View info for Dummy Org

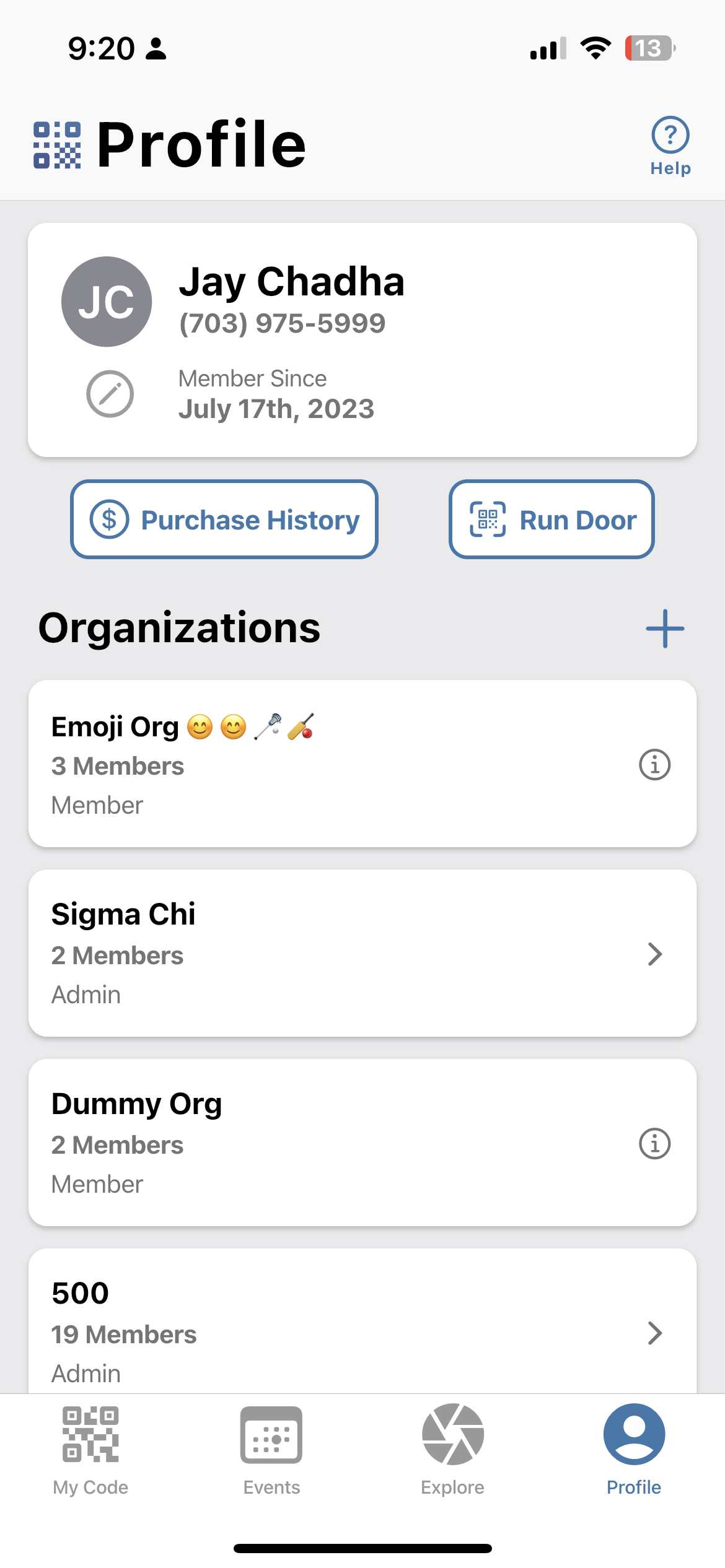click(654, 1143)
